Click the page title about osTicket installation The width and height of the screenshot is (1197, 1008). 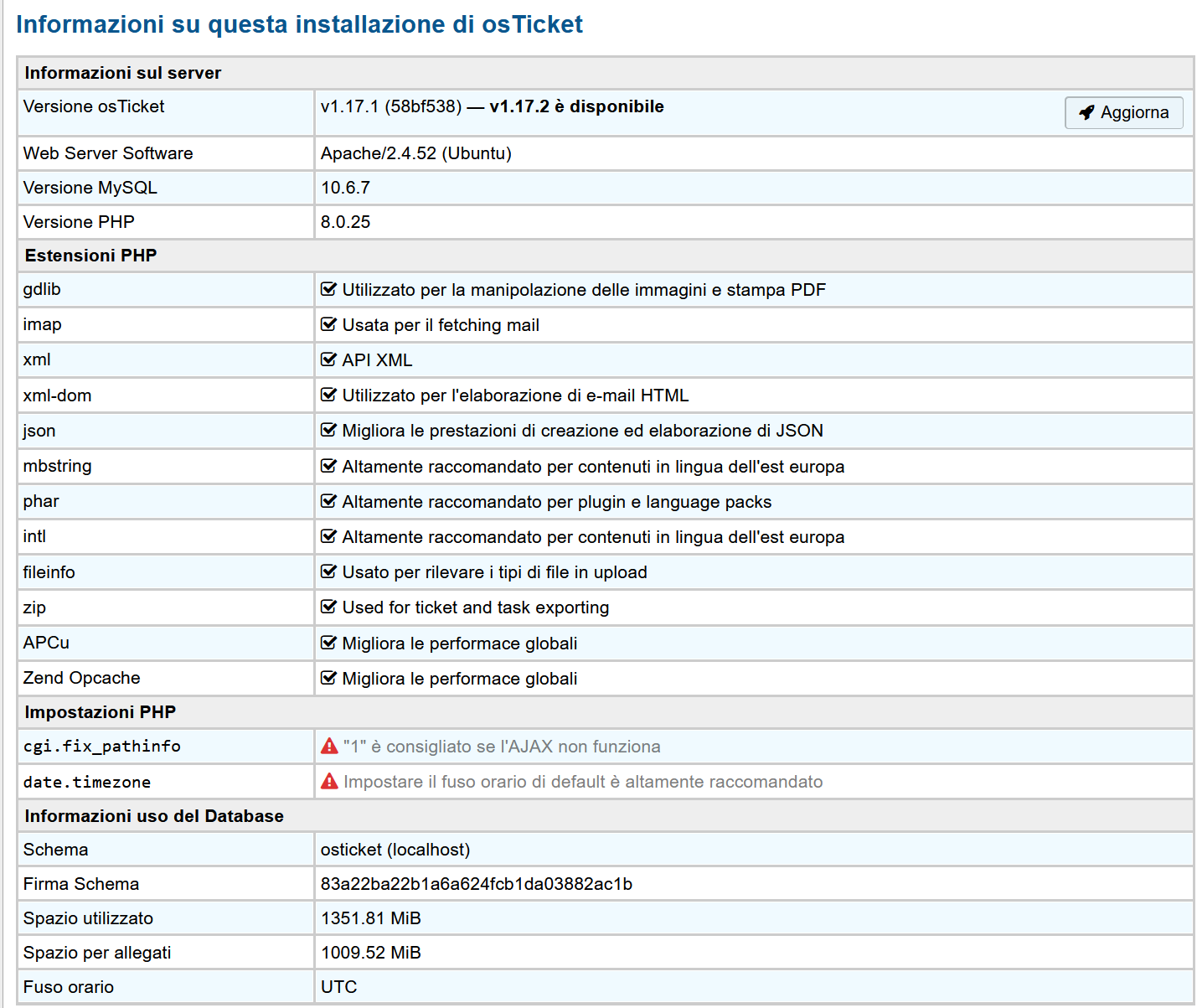299,24
